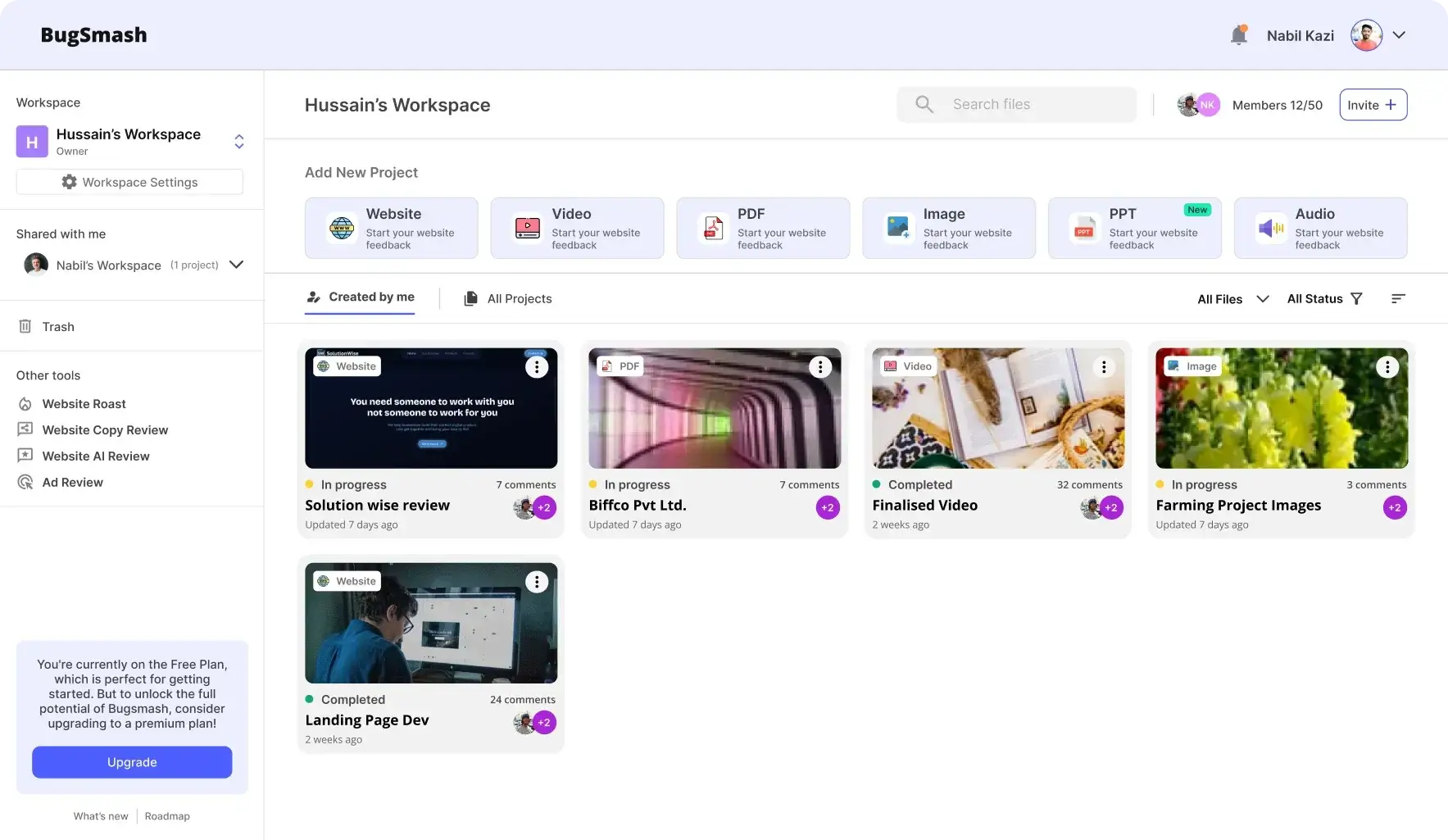The height and width of the screenshot is (840, 1448).
Task: Expand Nabil's Workspace shared projects
Action: coord(236,265)
